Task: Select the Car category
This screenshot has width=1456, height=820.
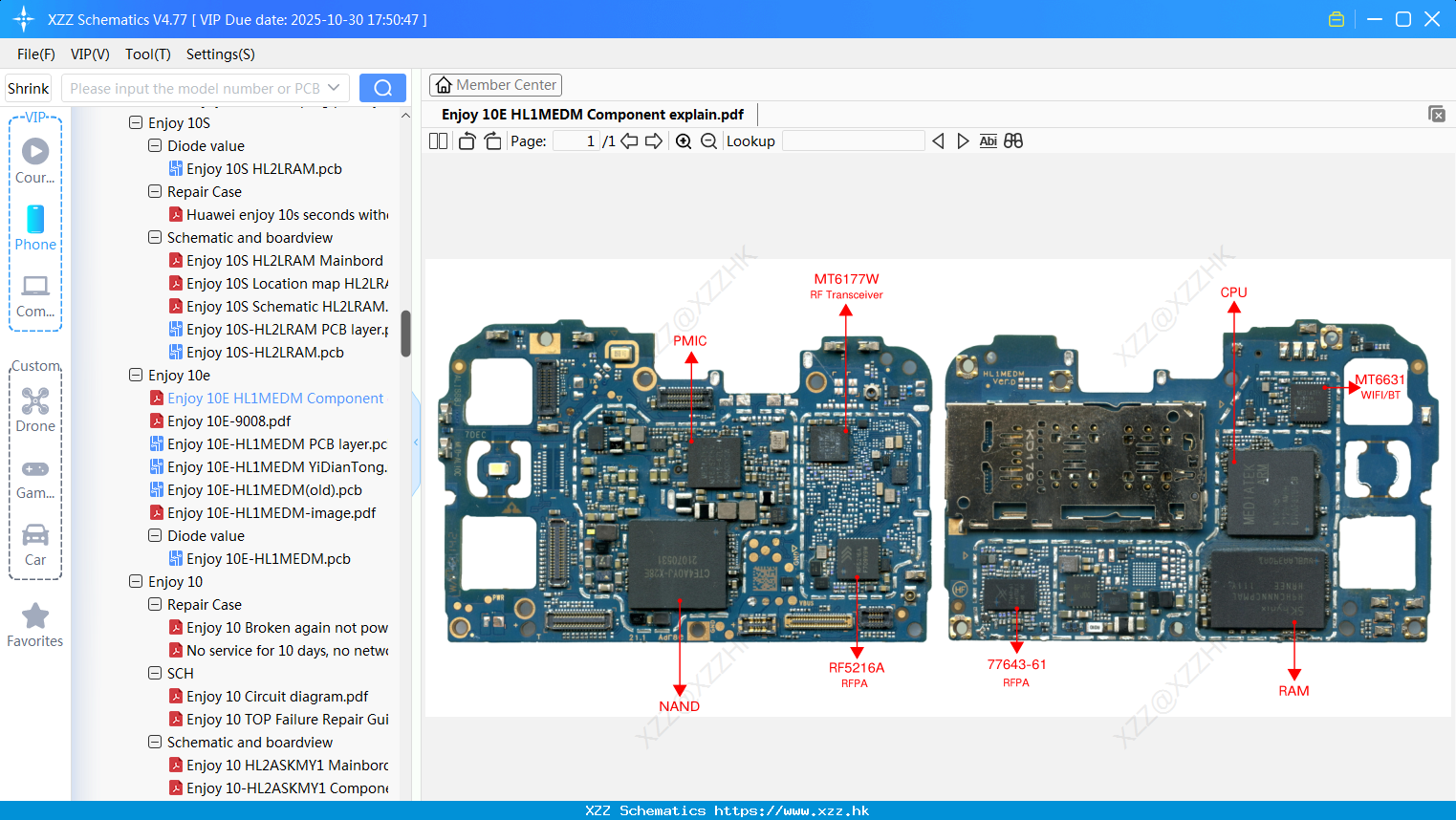Action: 35,544
